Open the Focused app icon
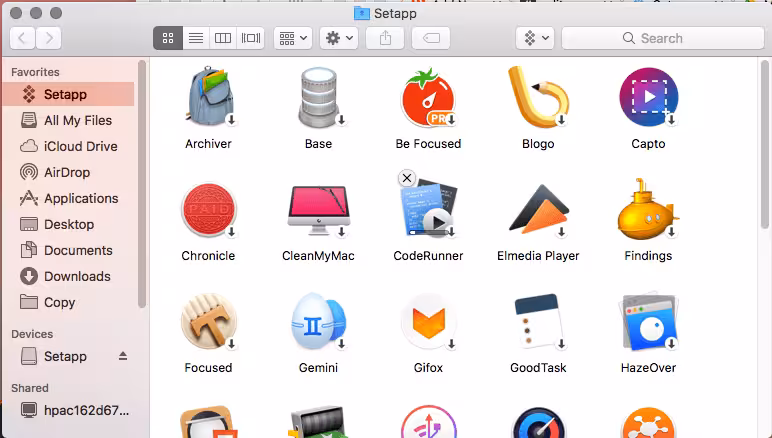 (208, 322)
